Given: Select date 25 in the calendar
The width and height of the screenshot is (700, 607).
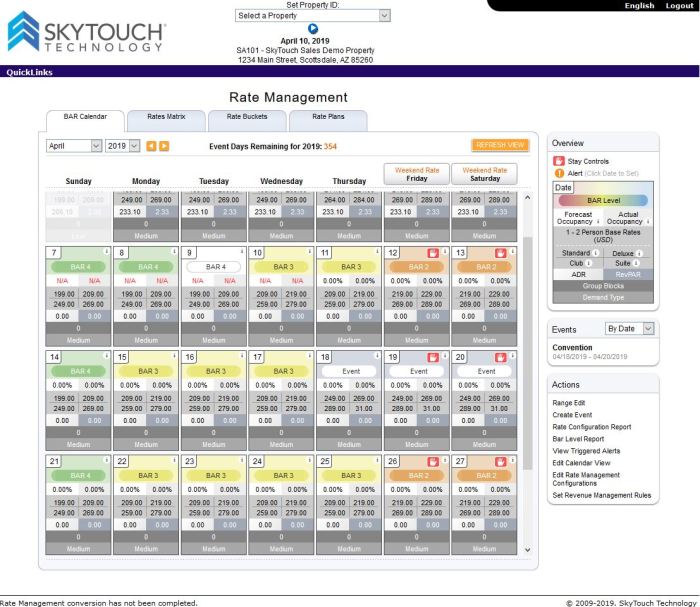Looking at the screenshot, I should pyautogui.click(x=325, y=461).
